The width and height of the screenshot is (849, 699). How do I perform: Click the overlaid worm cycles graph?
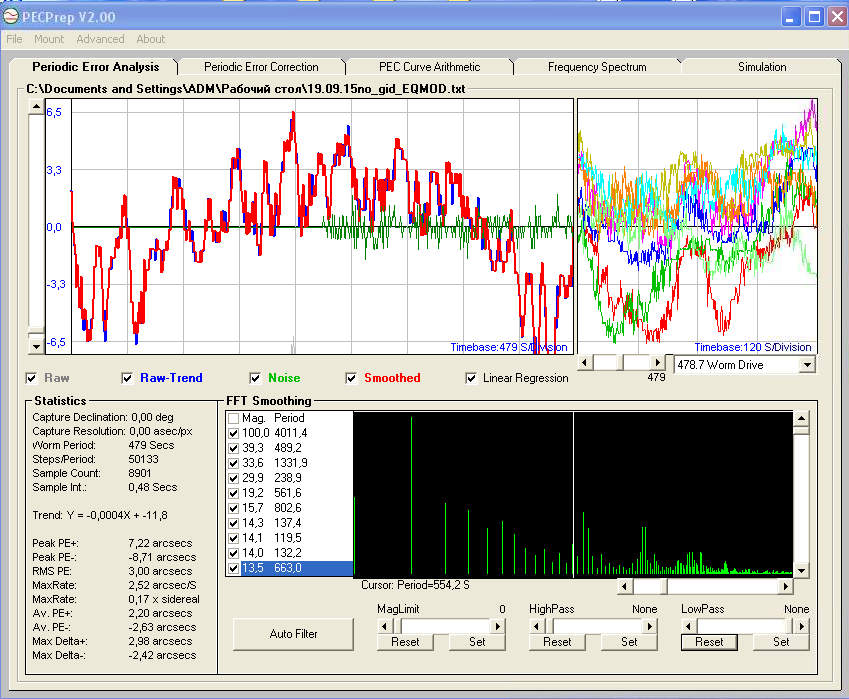point(697,226)
